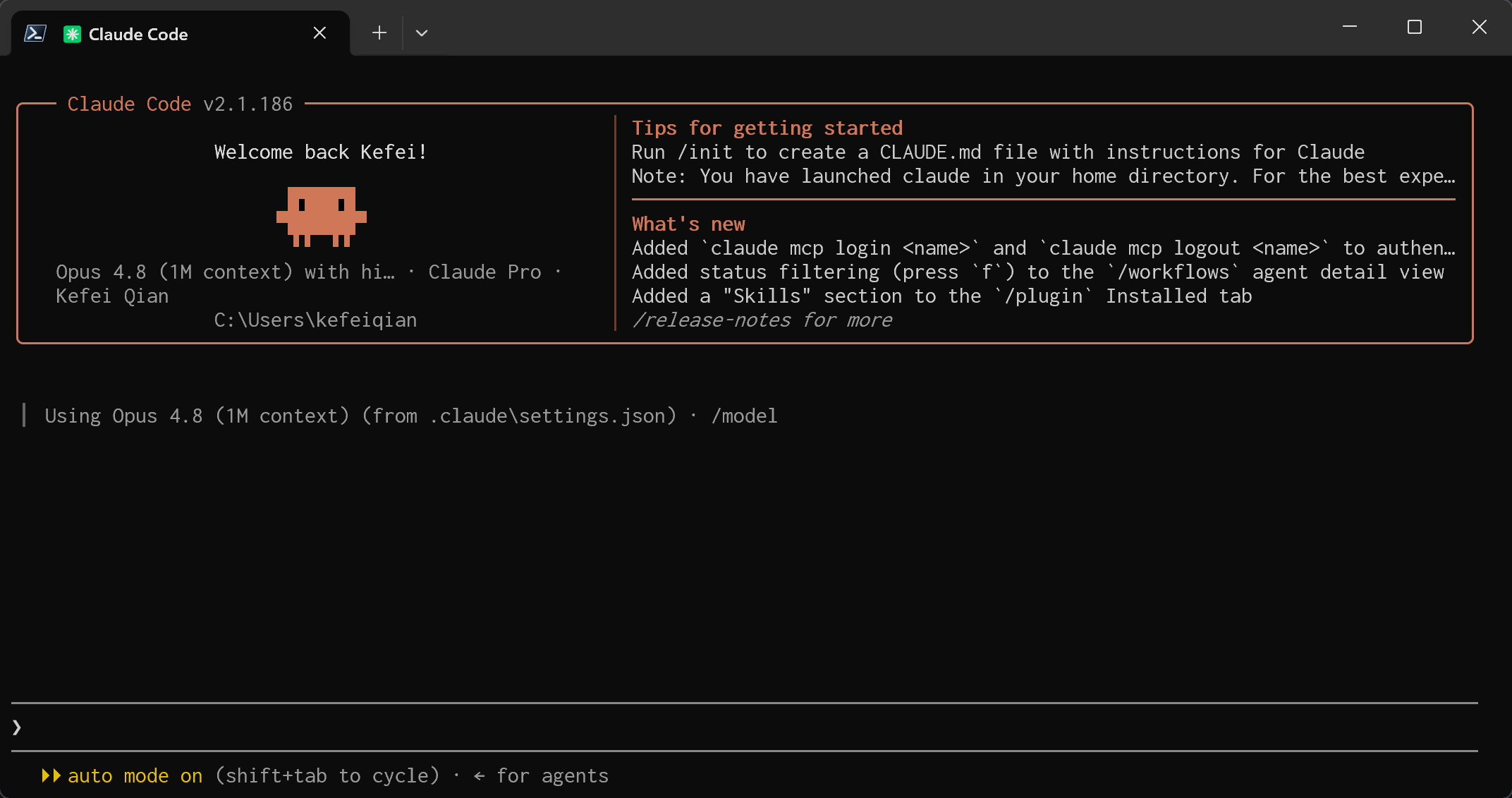
Task: Click the 'Added status filtering' line
Action: 1038,272
